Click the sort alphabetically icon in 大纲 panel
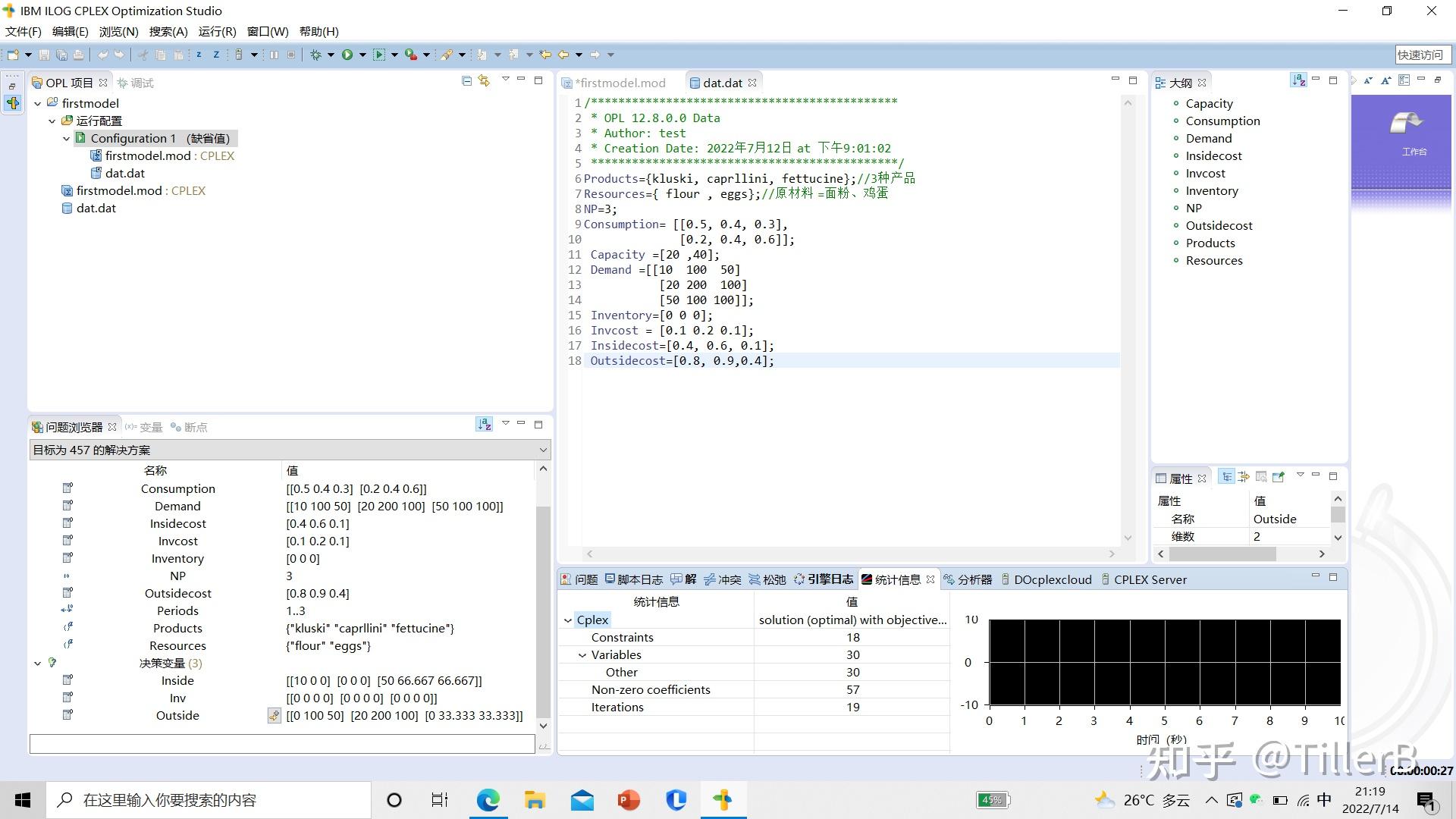1456x819 pixels. [1299, 80]
